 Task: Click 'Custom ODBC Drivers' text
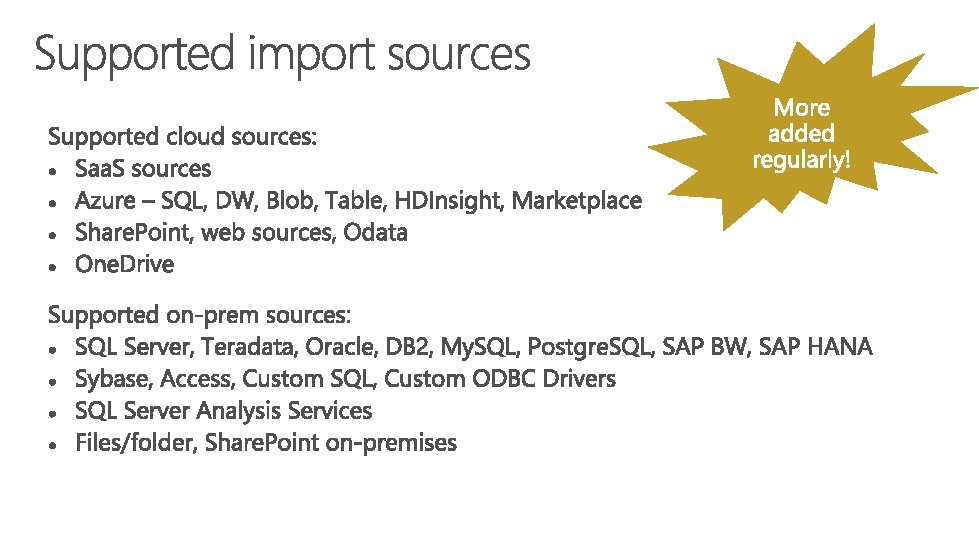500,379
